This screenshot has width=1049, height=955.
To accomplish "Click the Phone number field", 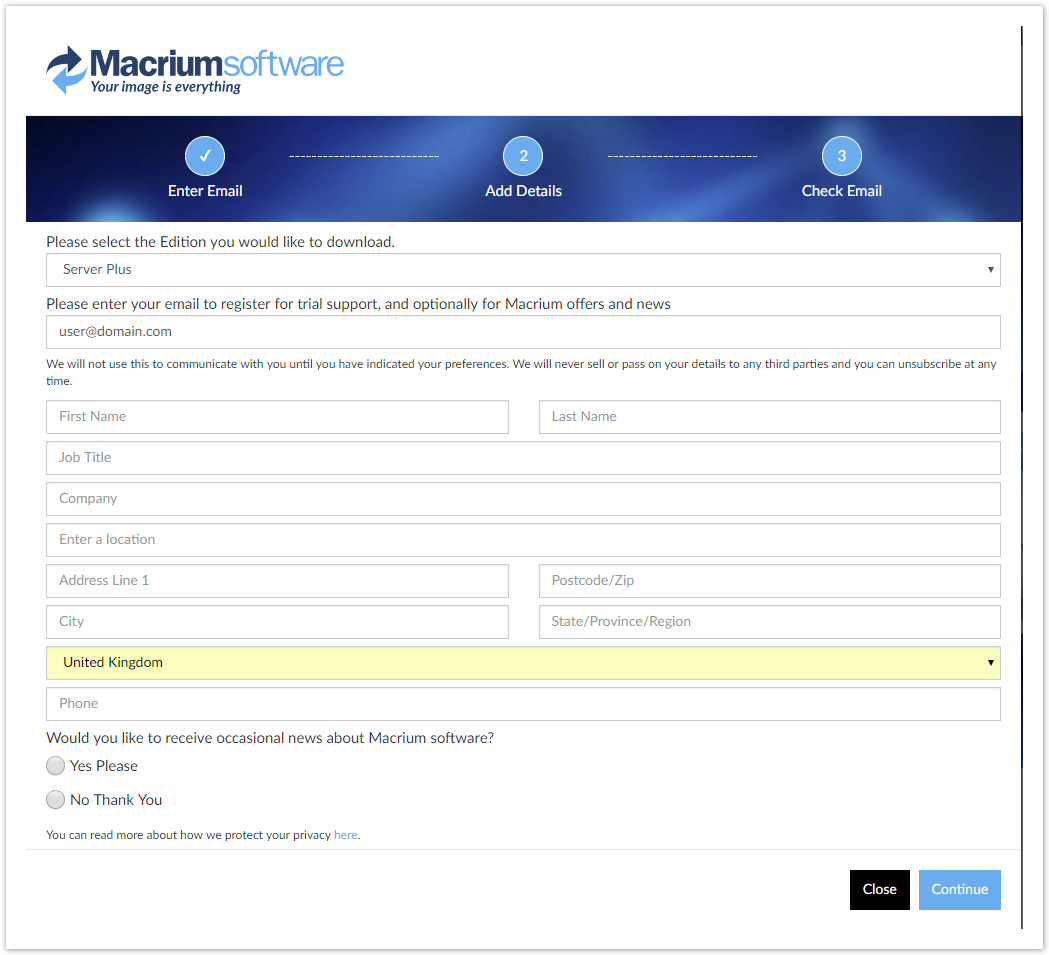I will [x=523, y=704].
